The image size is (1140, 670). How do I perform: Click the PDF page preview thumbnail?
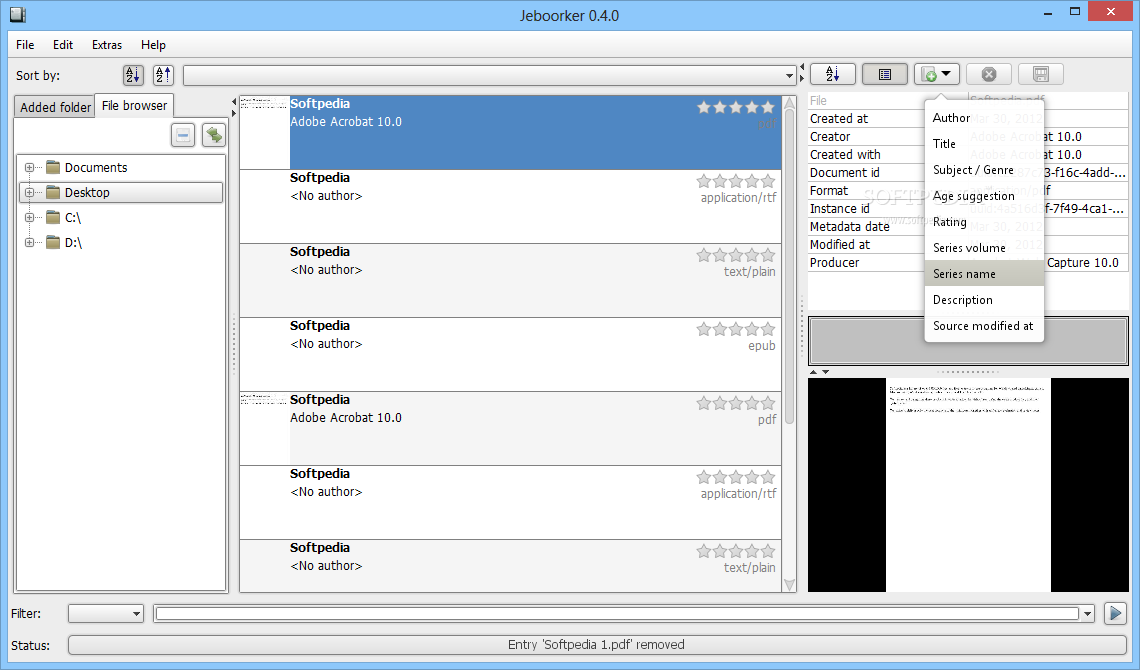[968, 485]
